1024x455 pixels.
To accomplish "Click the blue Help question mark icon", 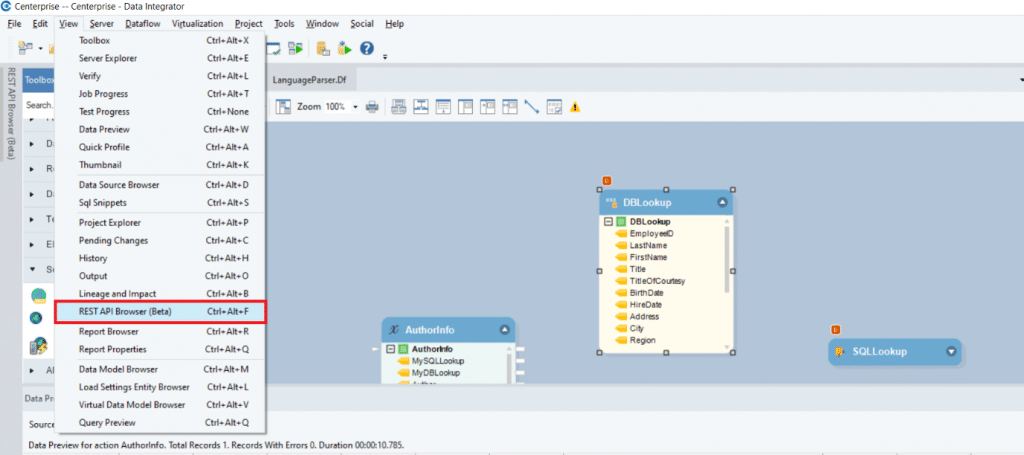I will tap(367, 48).
